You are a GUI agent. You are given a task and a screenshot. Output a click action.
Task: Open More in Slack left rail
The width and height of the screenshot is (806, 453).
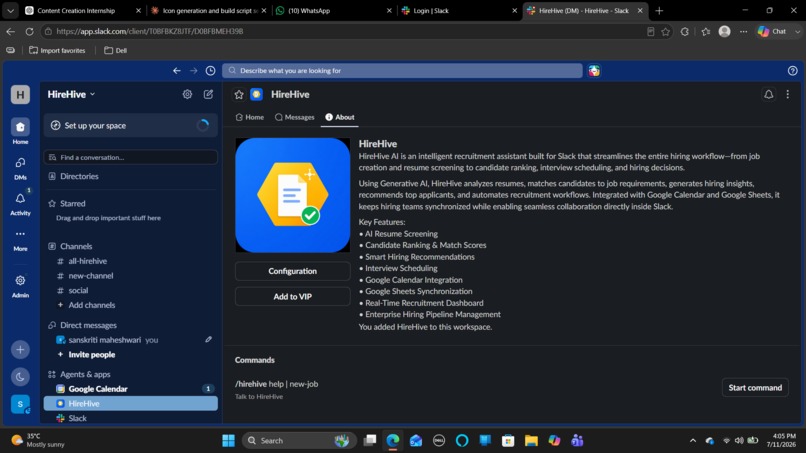click(x=20, y=240)
